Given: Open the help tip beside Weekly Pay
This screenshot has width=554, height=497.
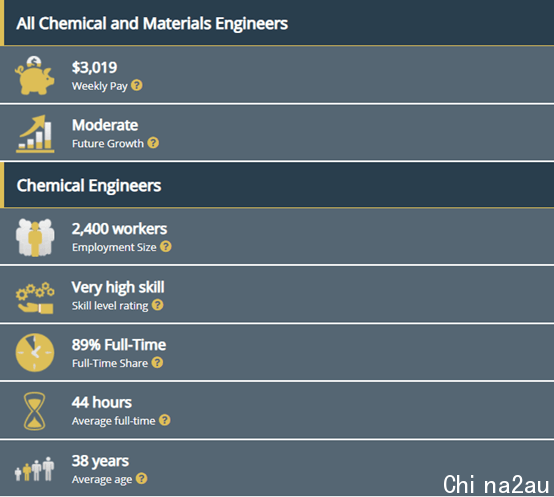Looking at the screenshot, I should click(137, 85).
